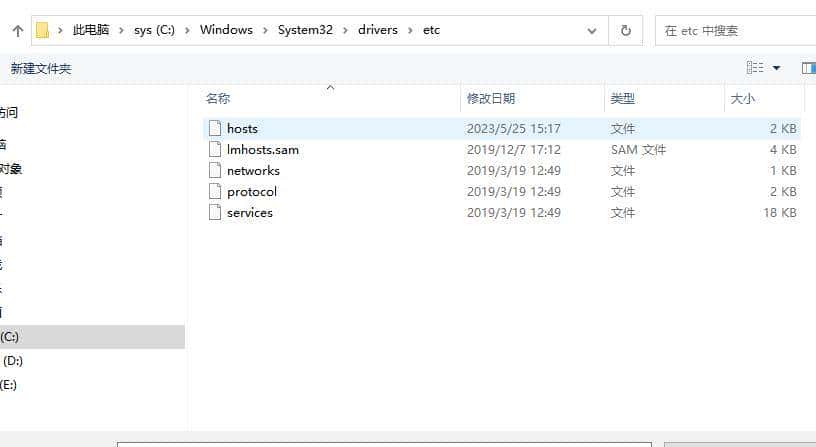Click sys (C:) breadcrumb segment
The image size is (816, 447).
point(155,30)
